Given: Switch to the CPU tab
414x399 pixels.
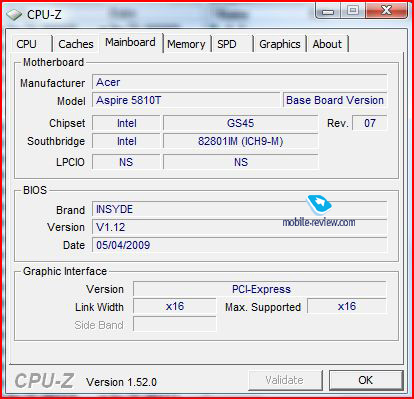Looking at the screenshot, I should (26, 44).
